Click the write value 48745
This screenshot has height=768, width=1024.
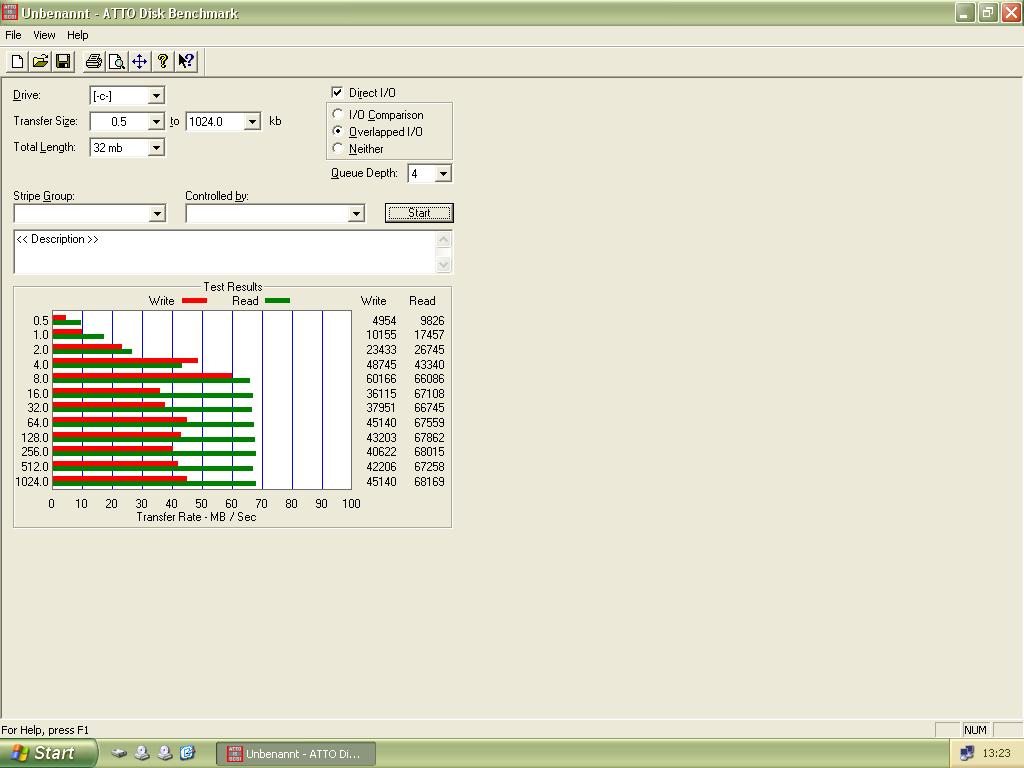(x=381, y=364)
